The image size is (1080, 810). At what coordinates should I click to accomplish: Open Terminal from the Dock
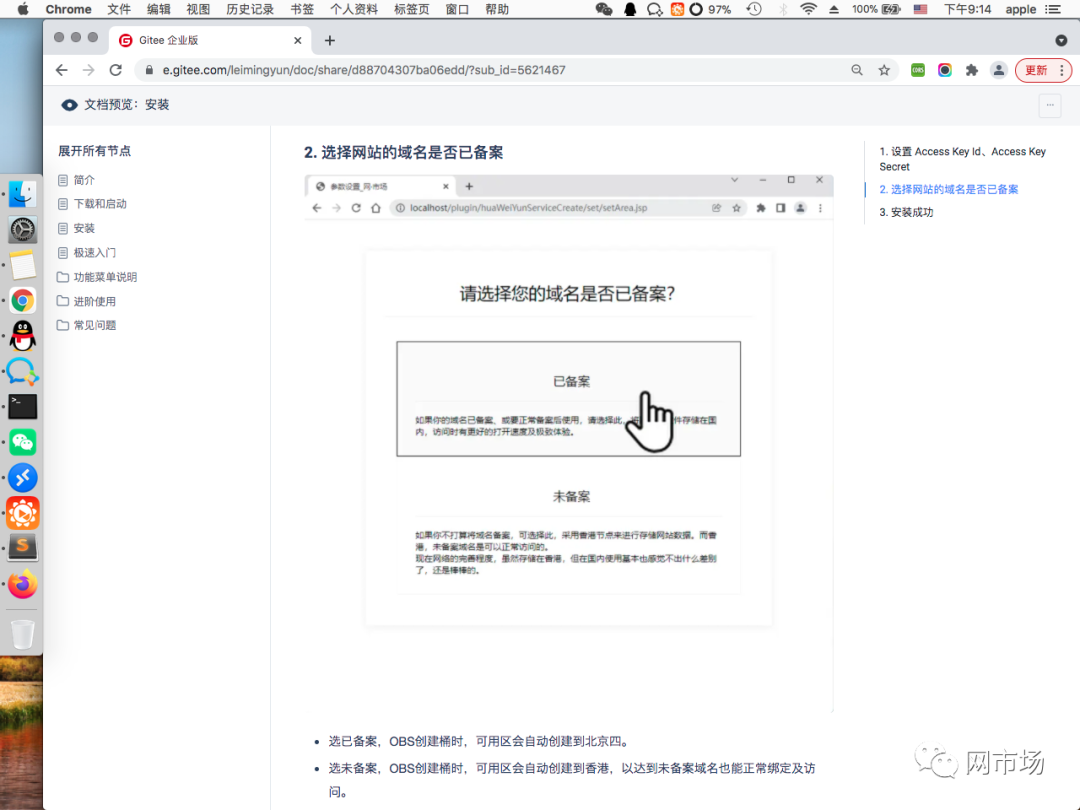[22, 406]
